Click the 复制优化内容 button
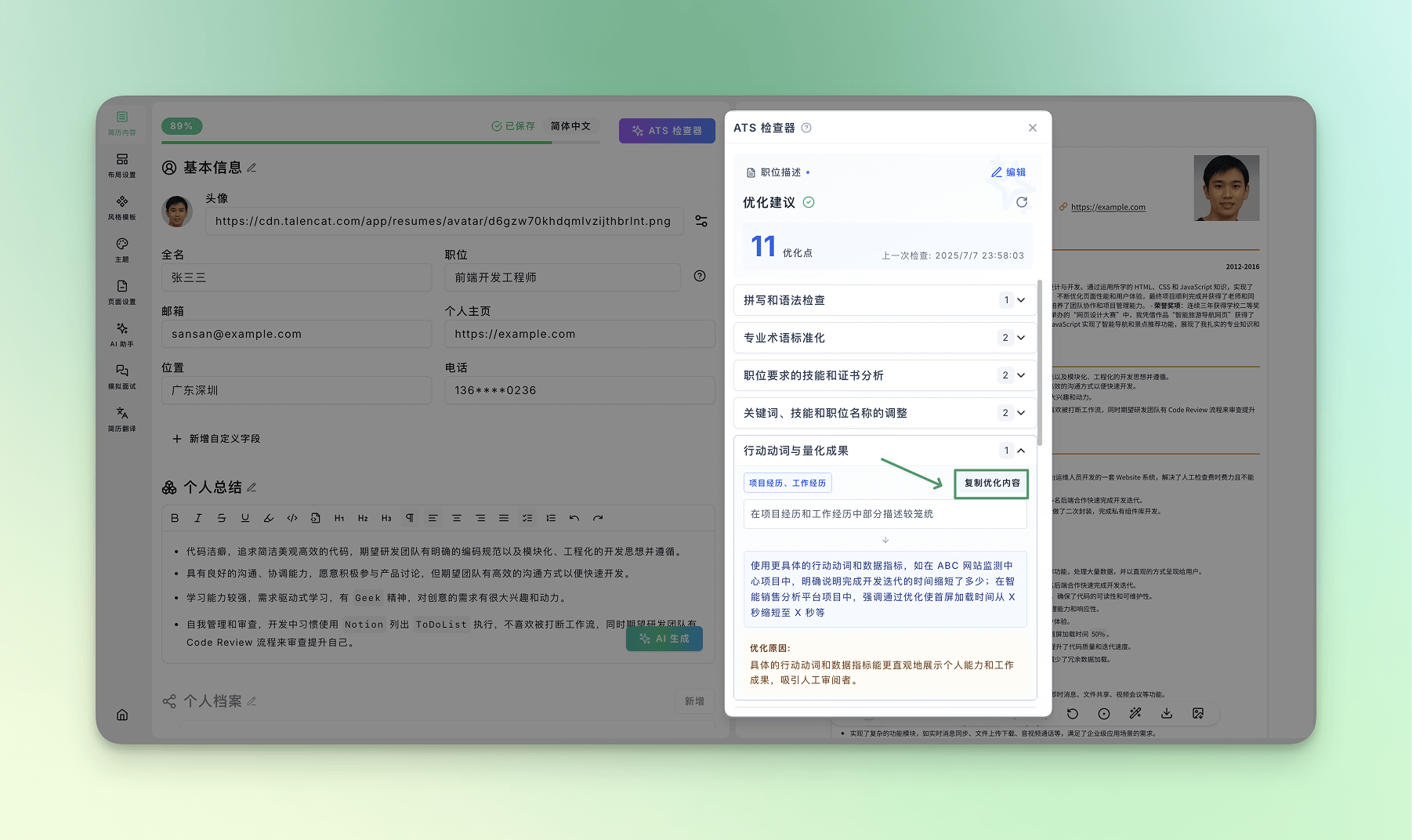 point(991,483)
